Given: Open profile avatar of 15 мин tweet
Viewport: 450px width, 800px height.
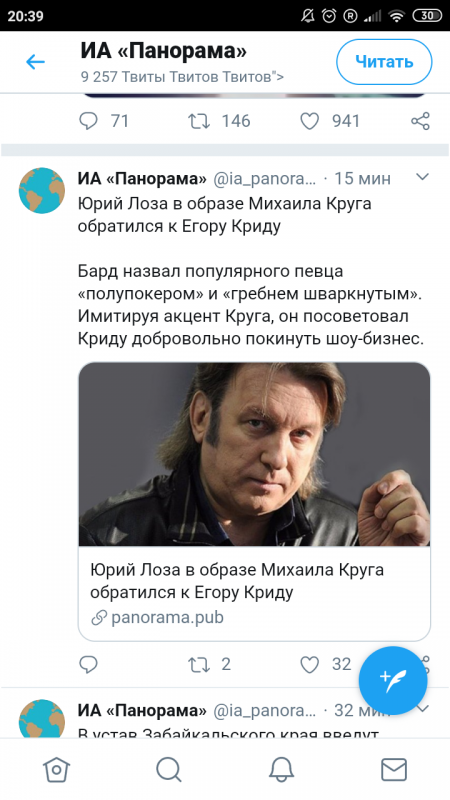Looking at the screenshot, I should (42, 190).
